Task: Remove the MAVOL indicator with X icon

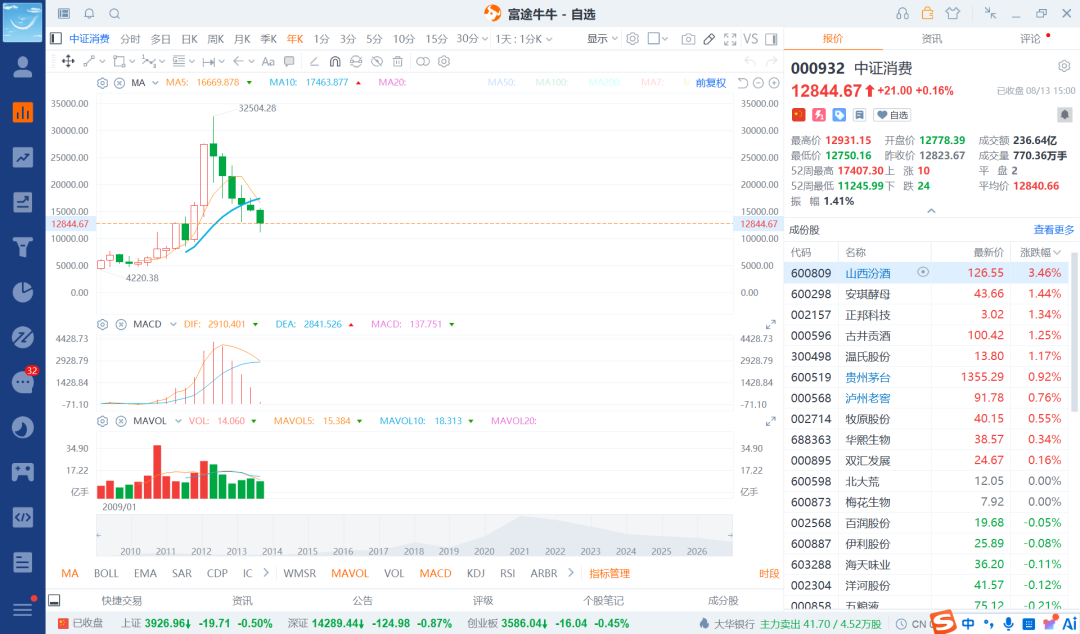Action: (x=121, y=421)
